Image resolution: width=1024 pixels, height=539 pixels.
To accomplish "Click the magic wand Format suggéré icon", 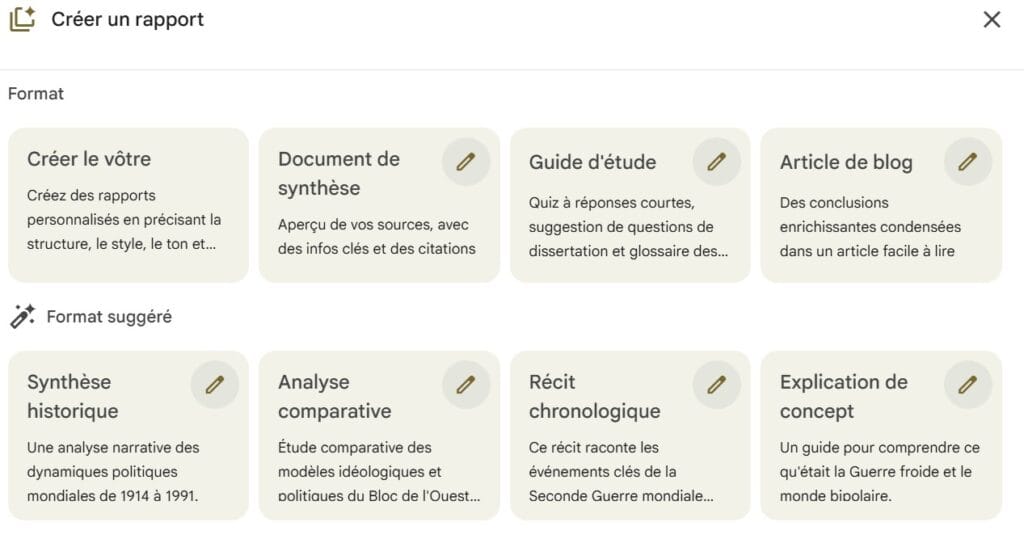I will 22,317.
